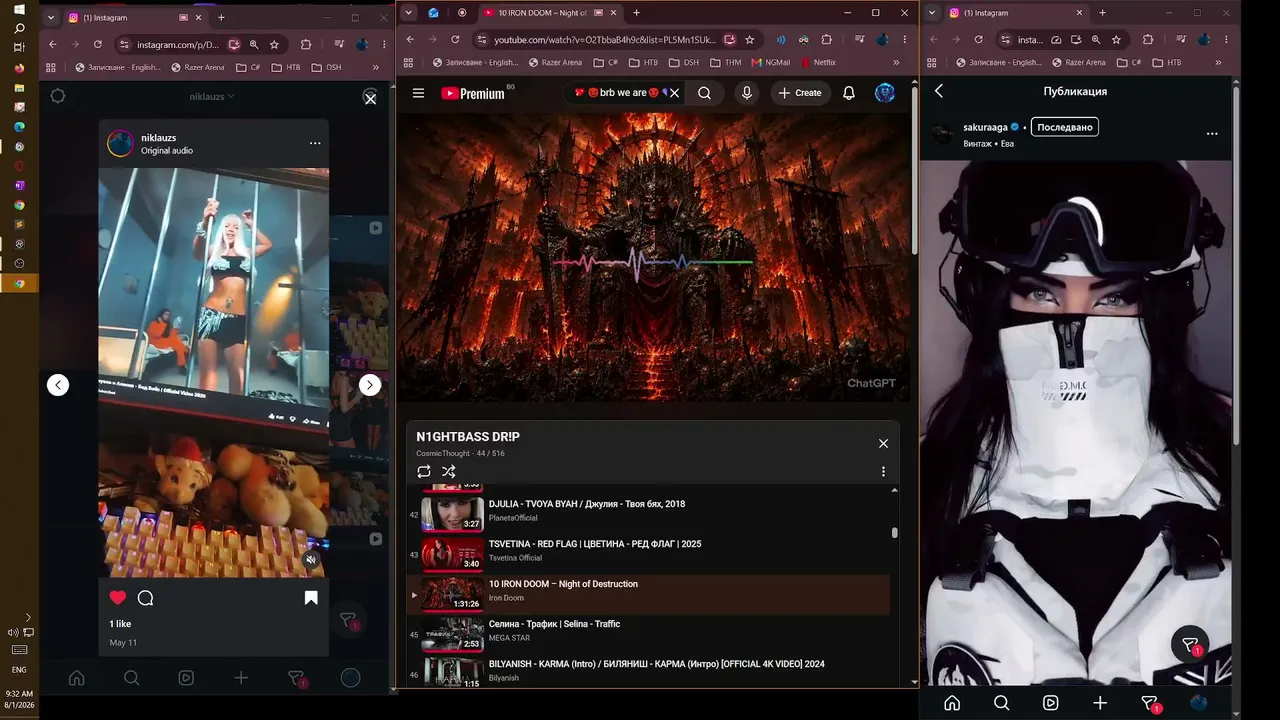This screenshot has height=720, width=1280.
Task: Play 'Селина - Трафик | Selina - Traffic' from playlist
Action: [648, 634]
